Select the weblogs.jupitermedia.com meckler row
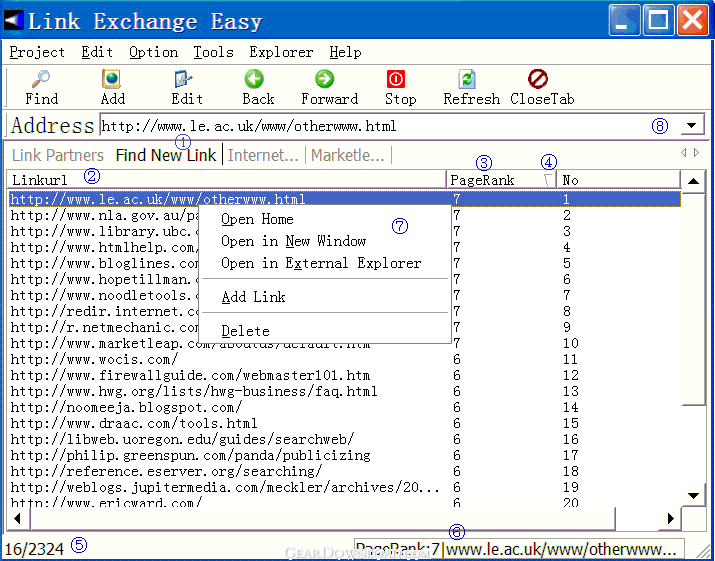This screenshot has height=561, width=715. point(345,487)
